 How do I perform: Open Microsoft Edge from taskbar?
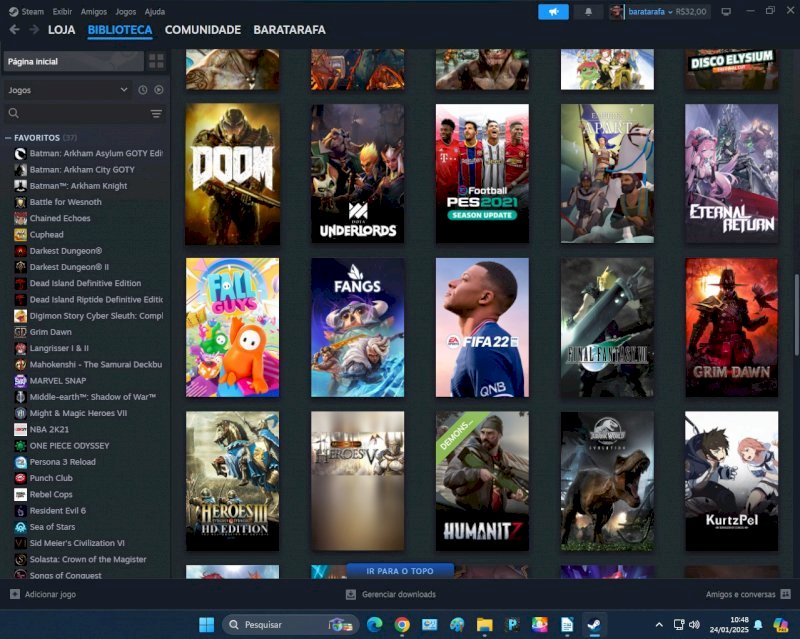pyautogui.click(x=374, y=624)
